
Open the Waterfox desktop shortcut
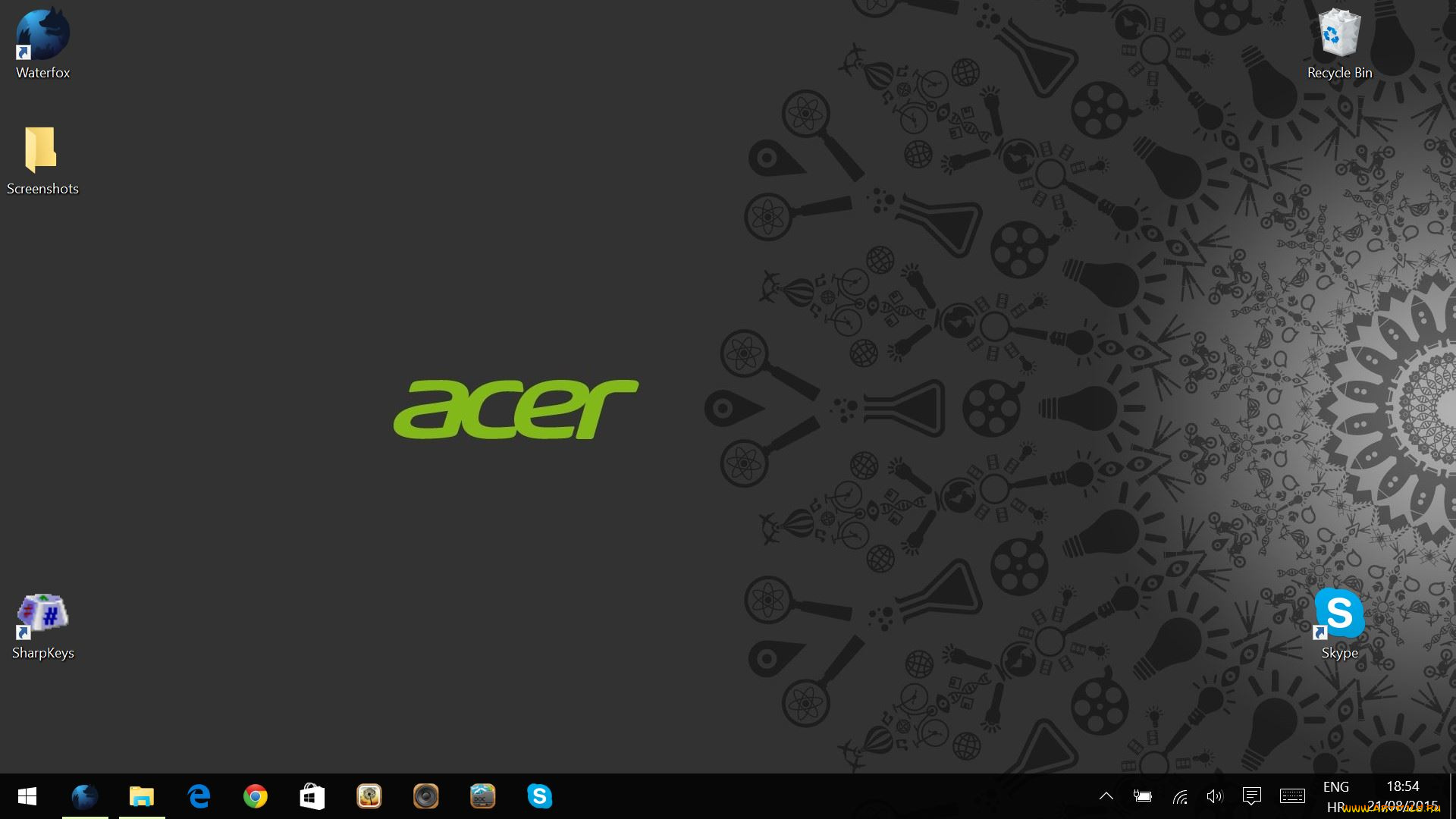pos(42,44)
